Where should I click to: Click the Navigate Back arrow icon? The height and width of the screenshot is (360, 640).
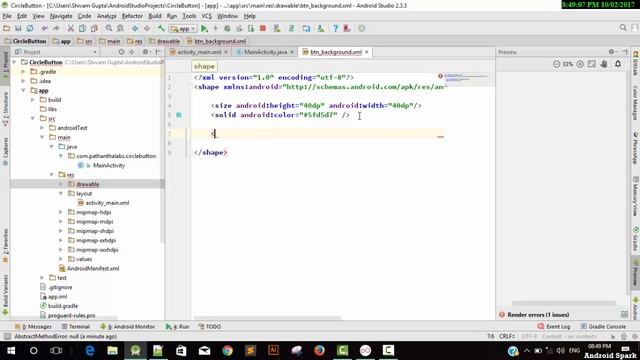coord(135,29)
